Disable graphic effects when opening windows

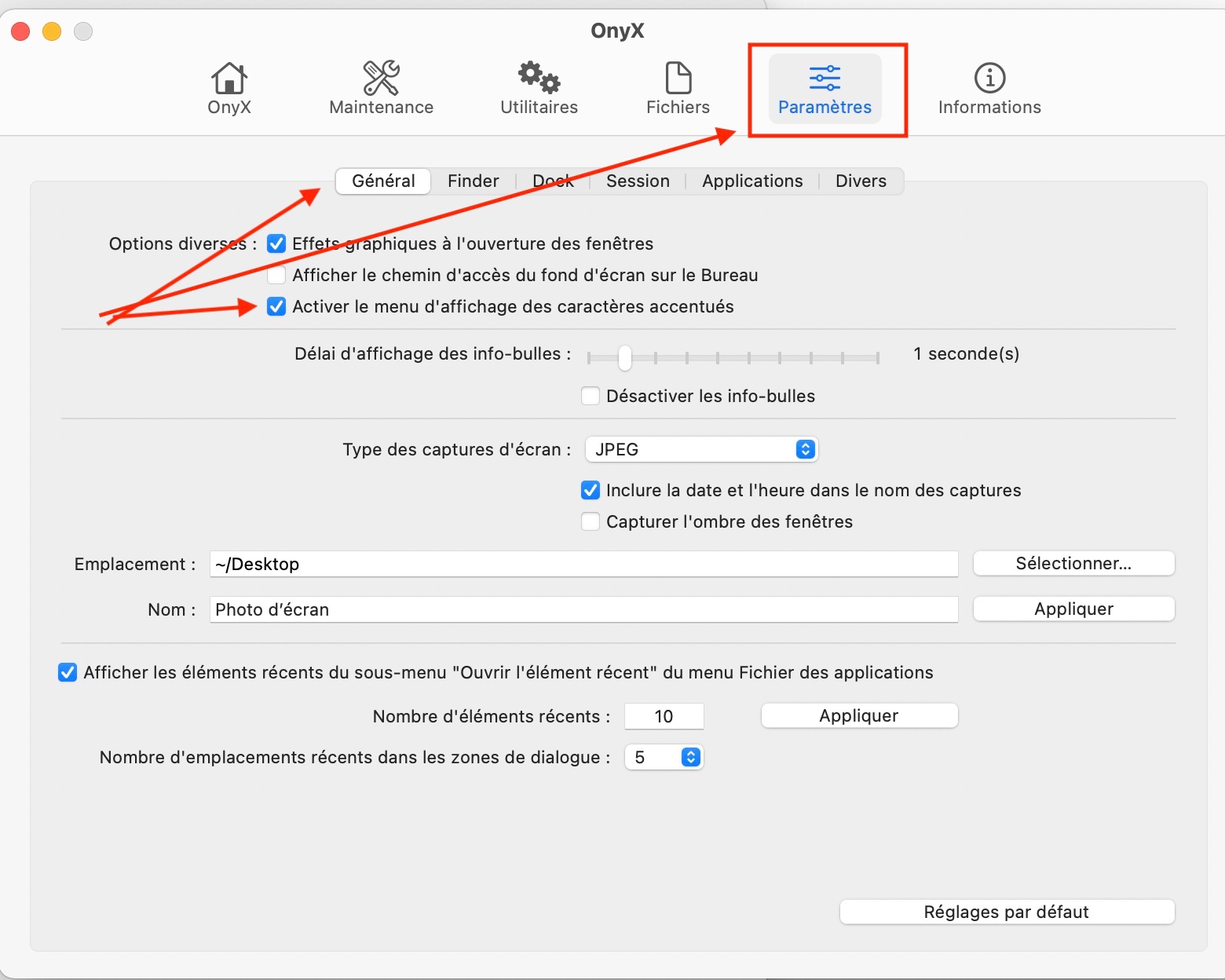click(276, 243)
